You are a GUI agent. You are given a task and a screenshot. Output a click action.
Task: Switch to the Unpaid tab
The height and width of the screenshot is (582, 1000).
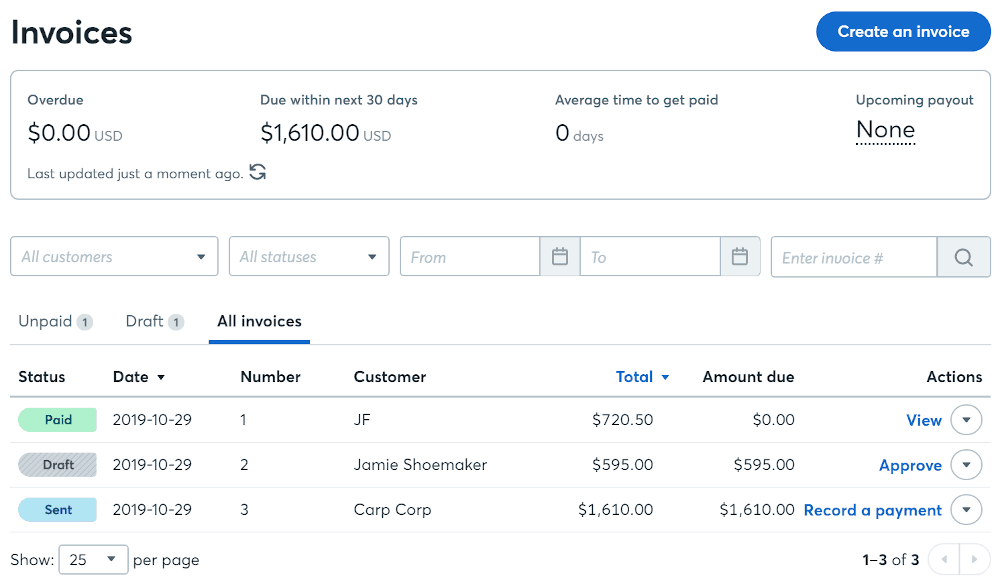coord(55,321)
